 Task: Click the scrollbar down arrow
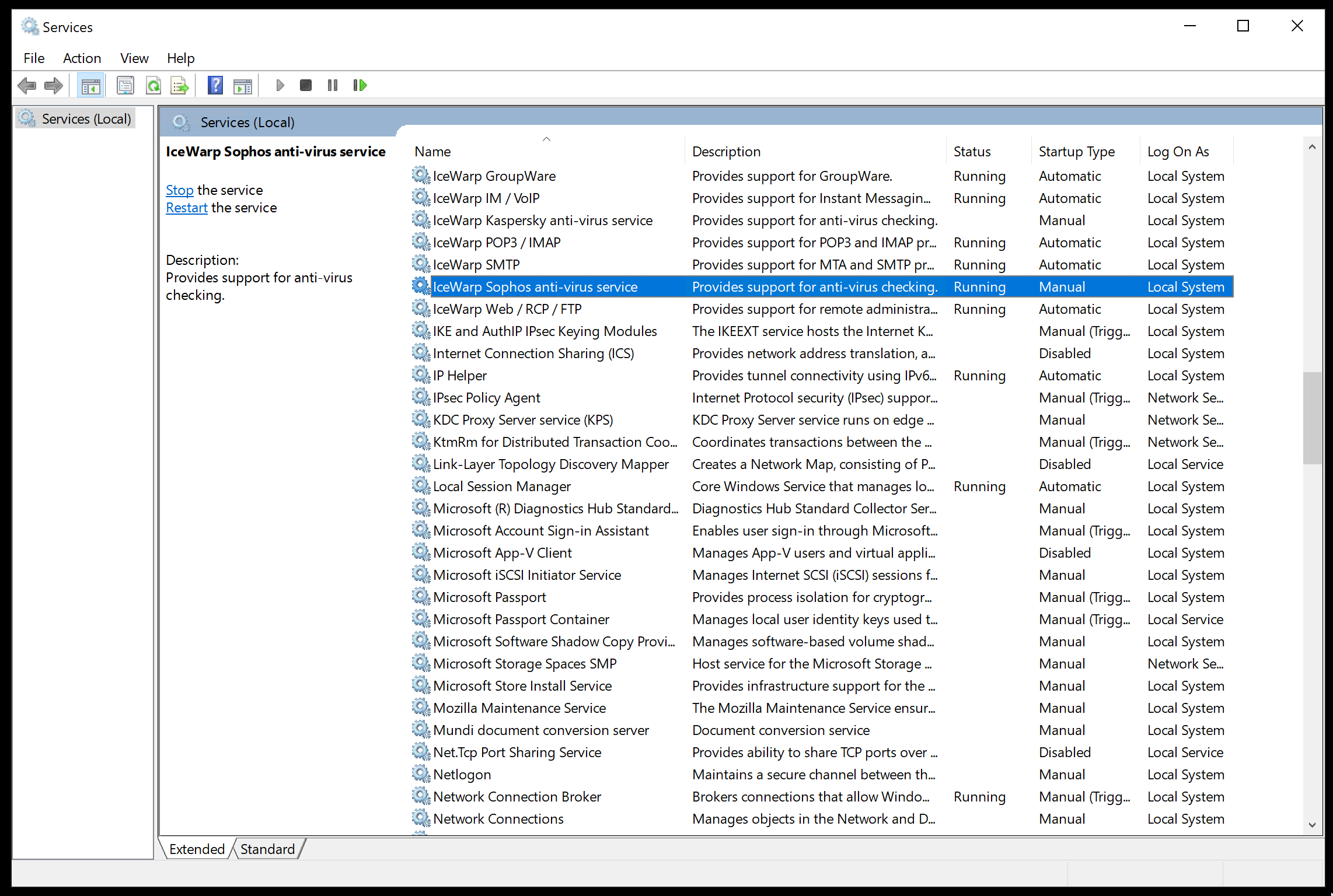pos(1312,825)
